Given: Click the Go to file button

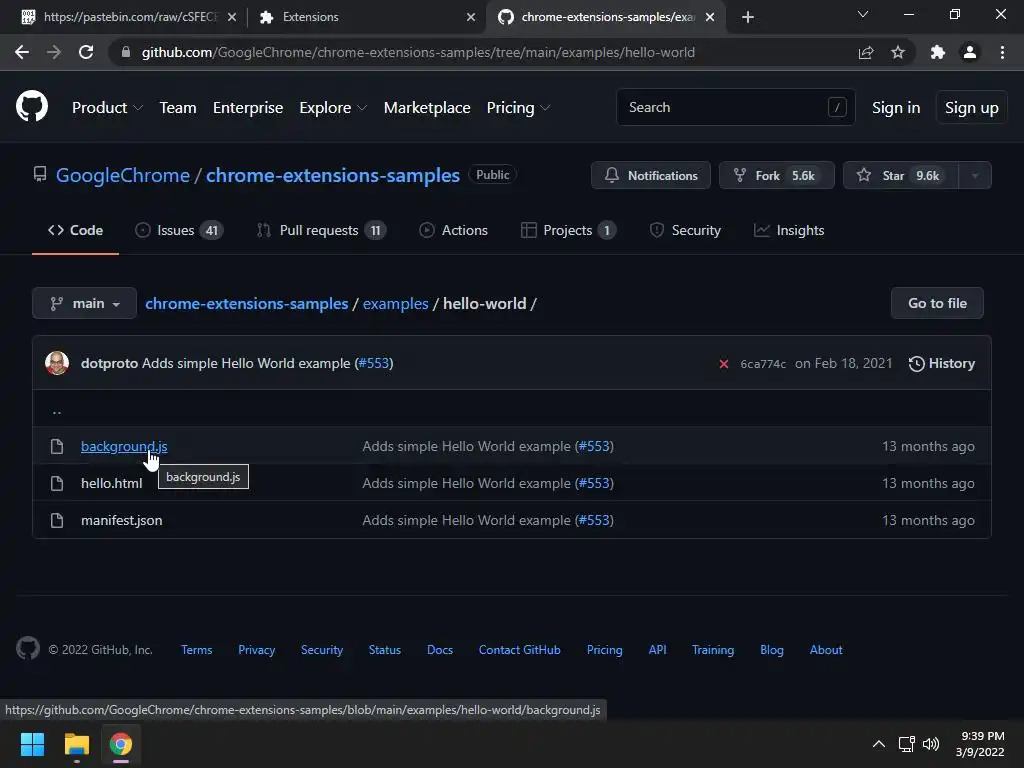Looking at the screenshot, I should click(x=936, y=303).
